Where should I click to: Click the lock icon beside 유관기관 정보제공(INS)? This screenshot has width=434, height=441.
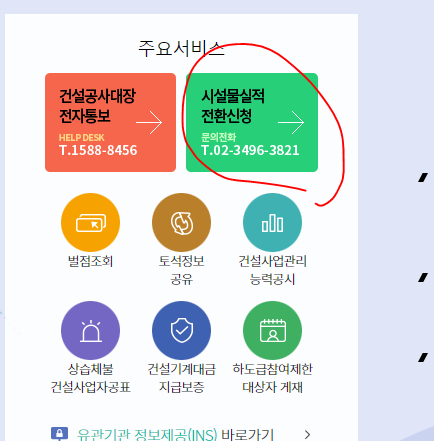point(59,434)
